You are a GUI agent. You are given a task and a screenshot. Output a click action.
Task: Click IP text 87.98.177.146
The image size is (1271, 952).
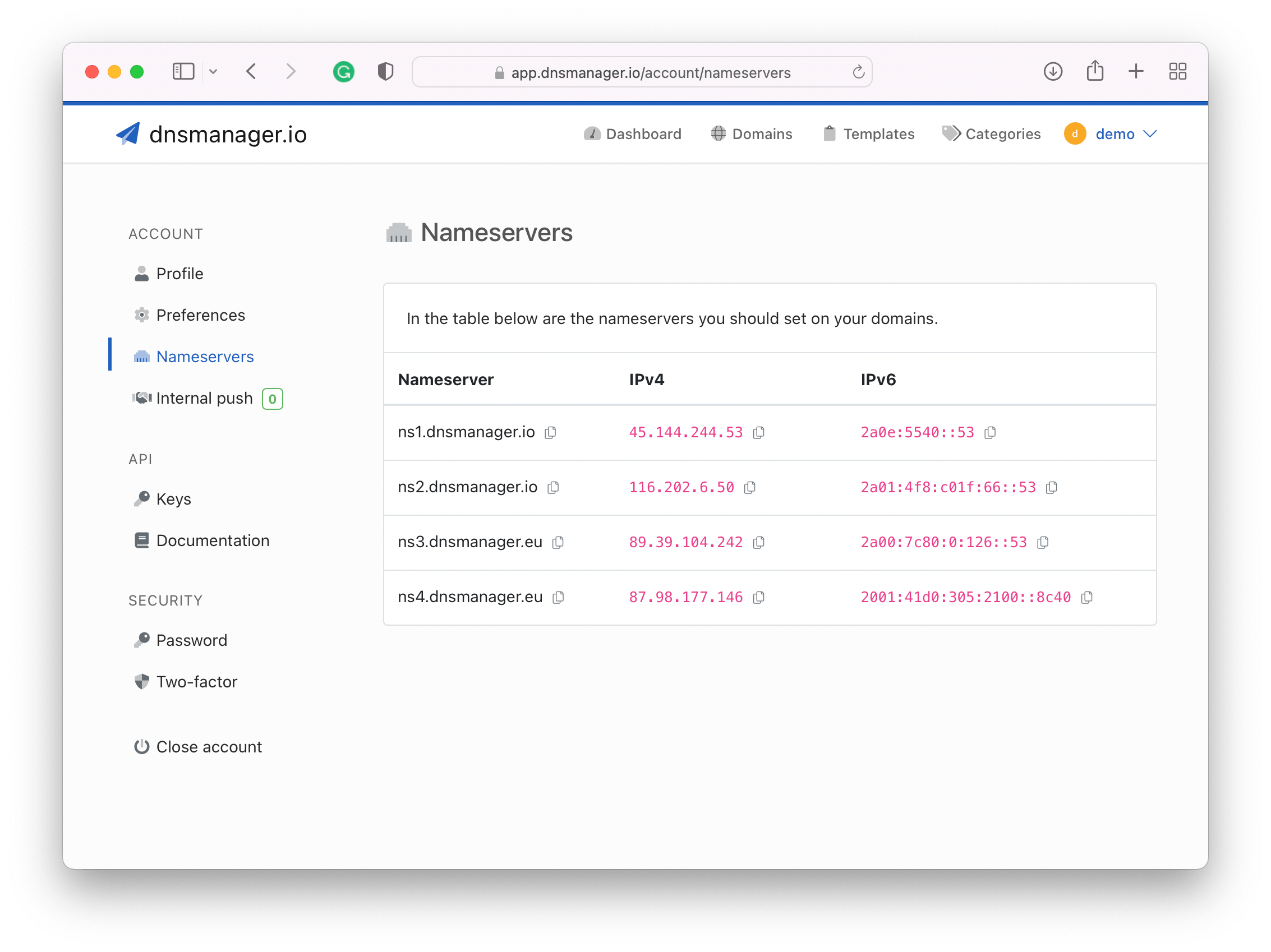[685, 598]
